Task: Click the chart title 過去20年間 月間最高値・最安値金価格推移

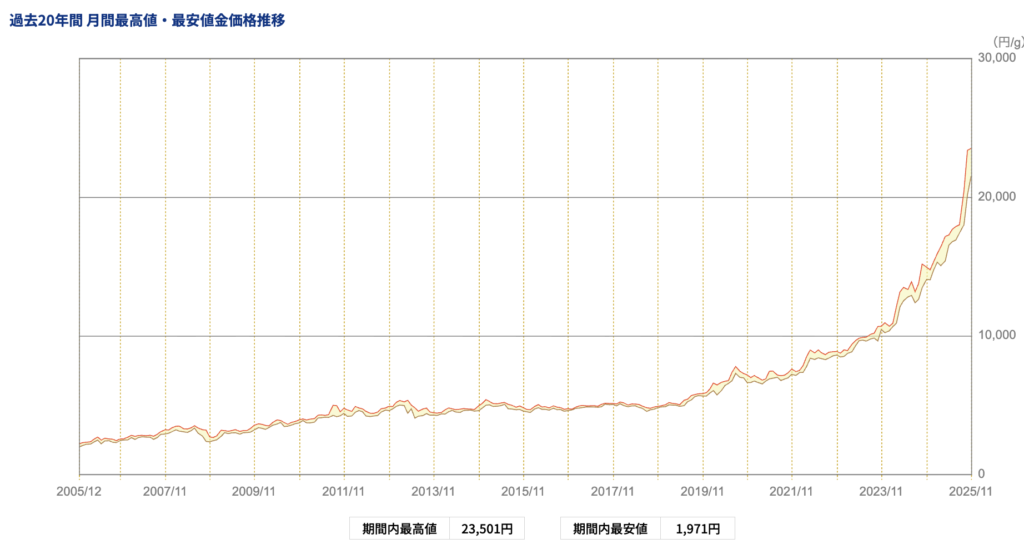Action: (147, 20)
